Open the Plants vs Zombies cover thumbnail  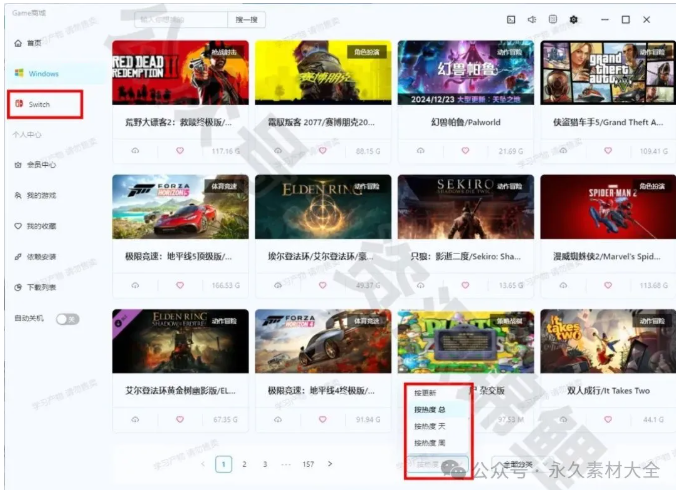[466, 341]
